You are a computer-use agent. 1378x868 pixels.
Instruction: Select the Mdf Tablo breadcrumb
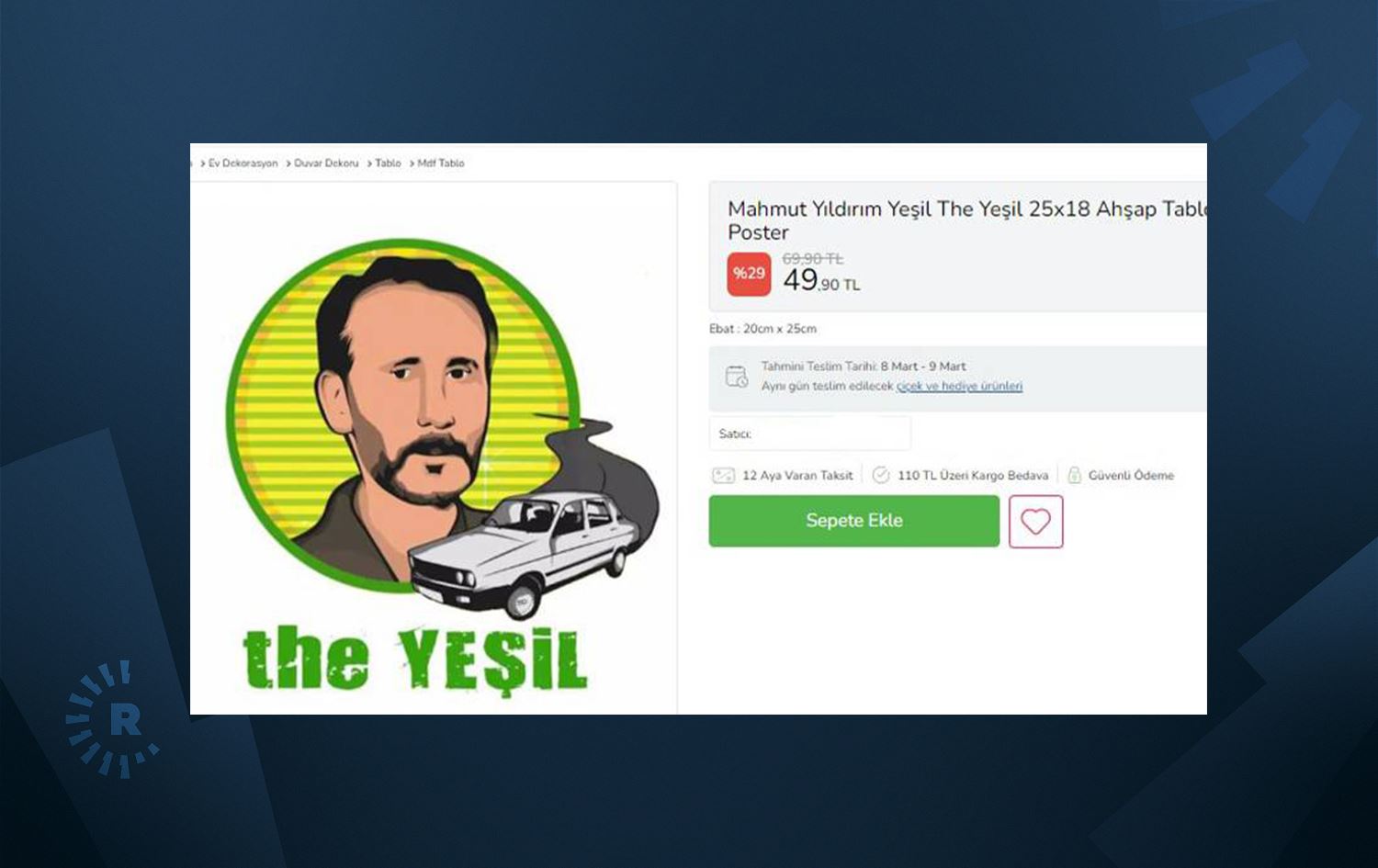[x=441, y=163]
